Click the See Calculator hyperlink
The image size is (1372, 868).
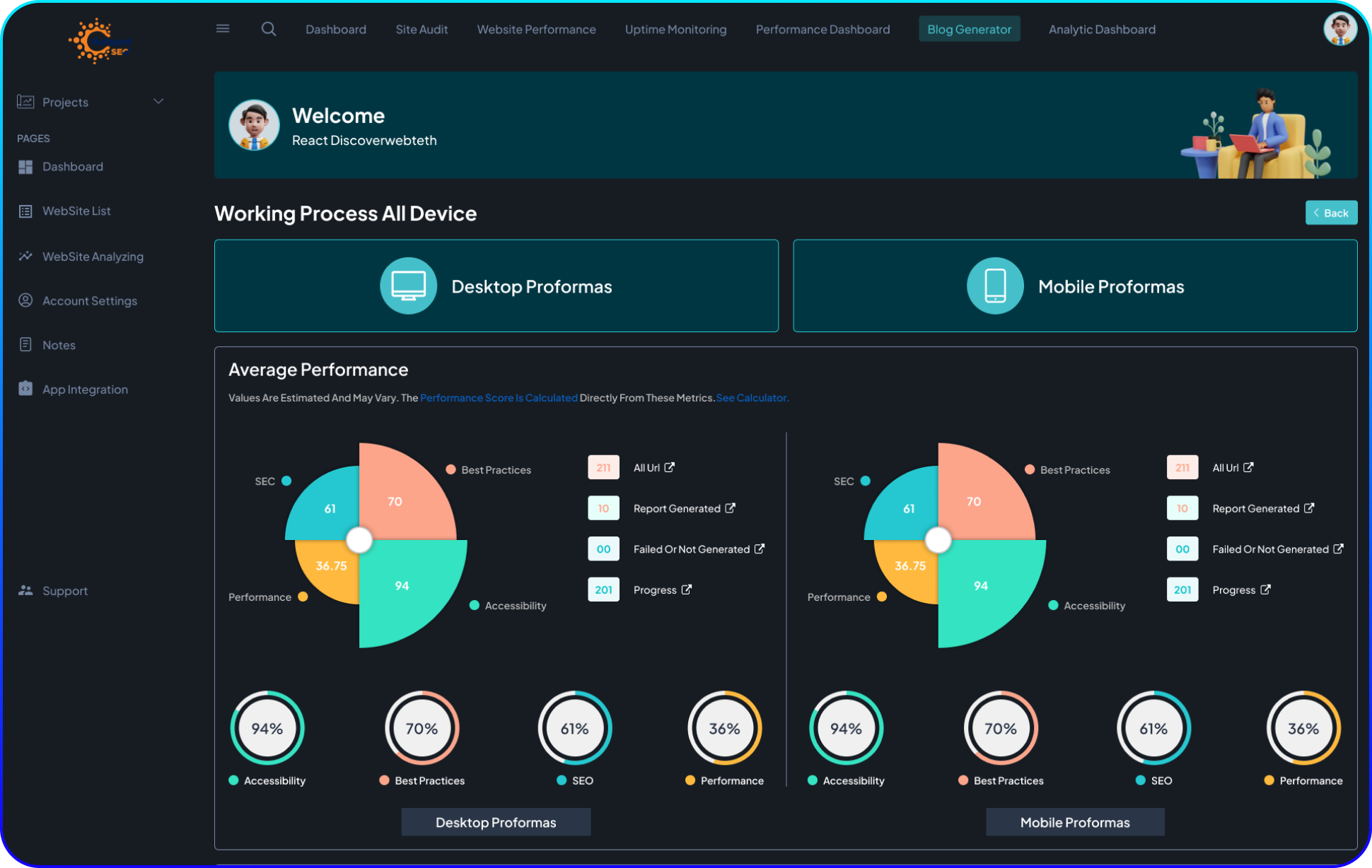coord(753,398)
